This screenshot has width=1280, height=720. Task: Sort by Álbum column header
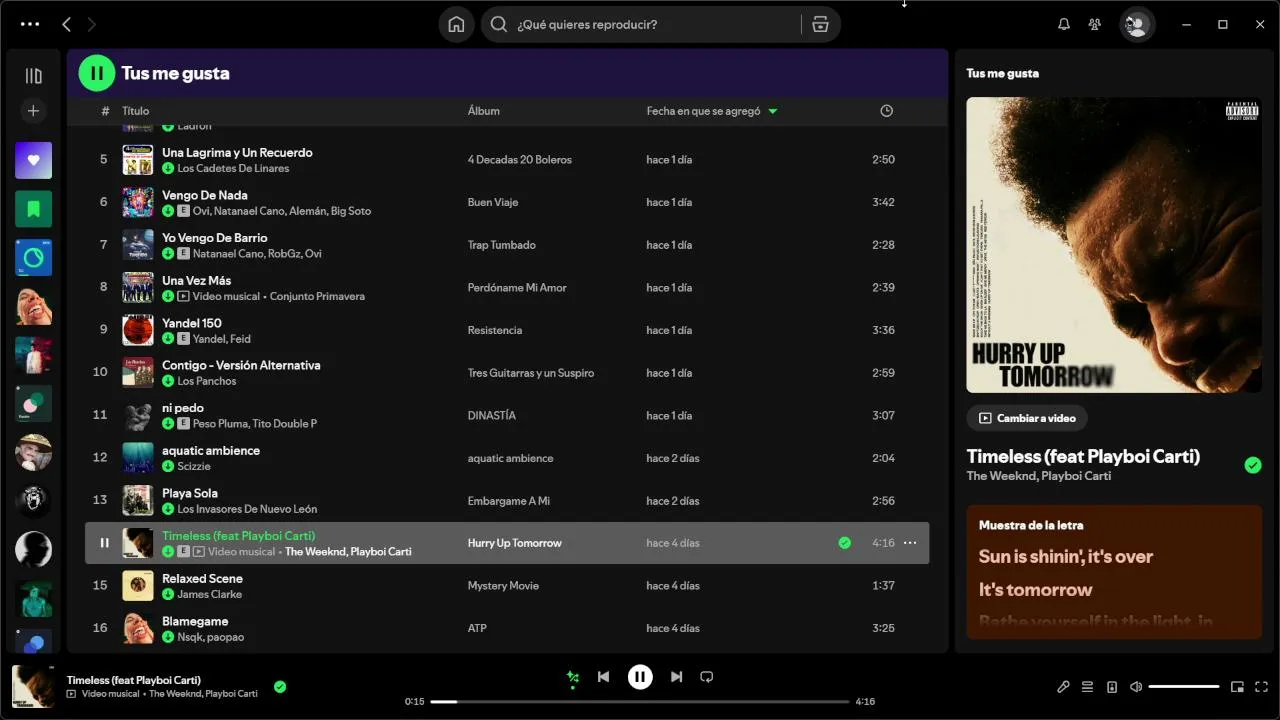(484, 111)
